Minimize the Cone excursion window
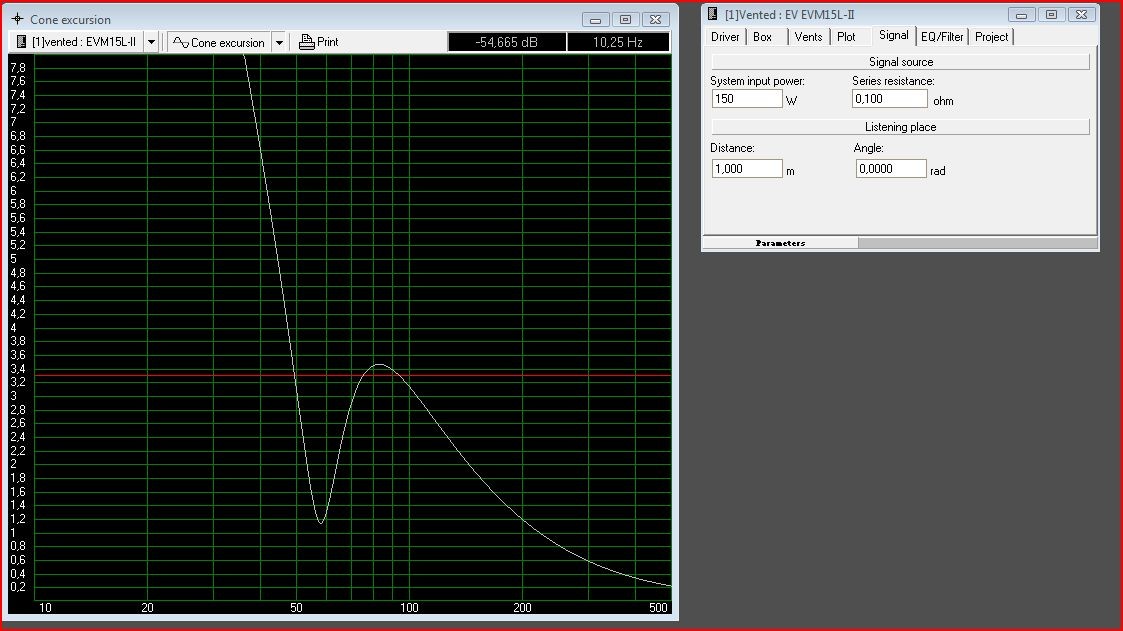This screenshot has width=1123, height=631. [x=595, y=19]
